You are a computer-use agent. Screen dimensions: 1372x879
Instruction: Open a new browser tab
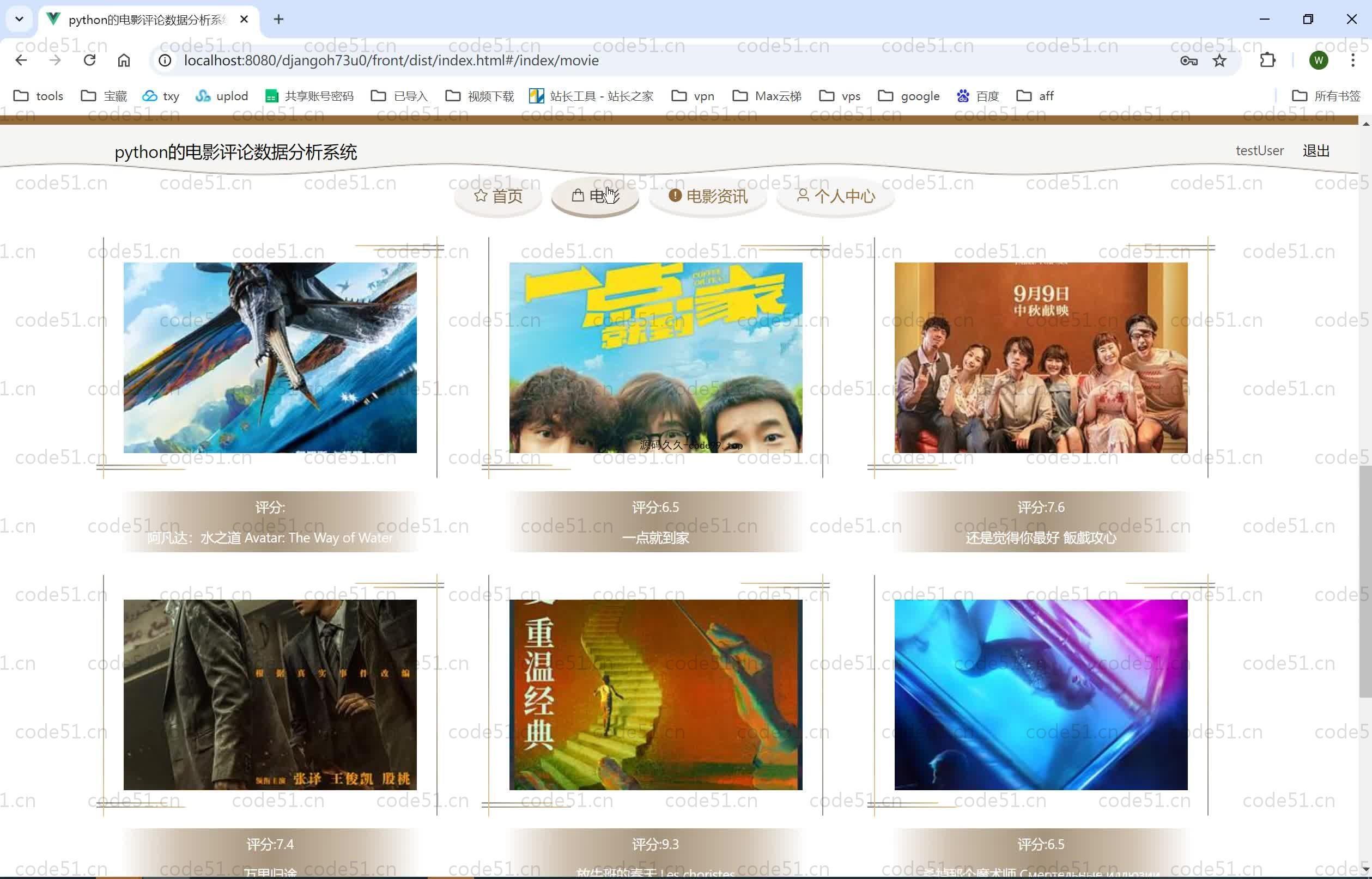click(x=278, y=20)
